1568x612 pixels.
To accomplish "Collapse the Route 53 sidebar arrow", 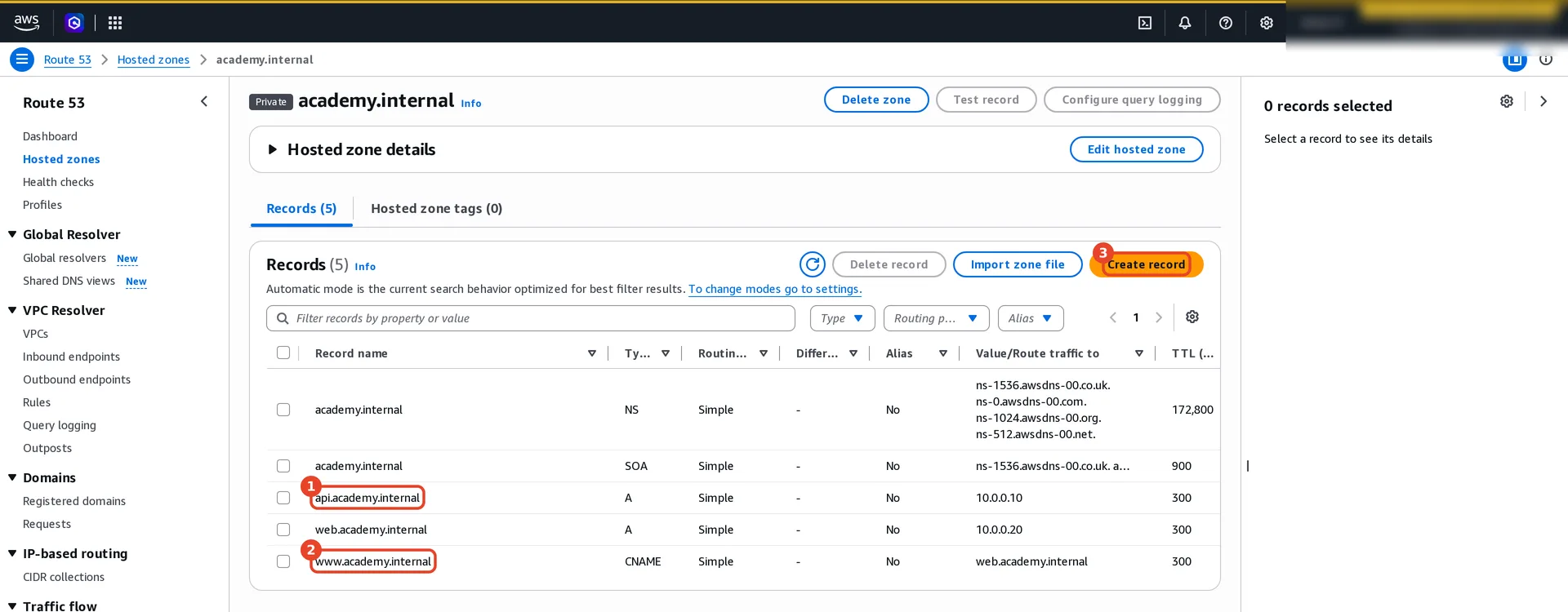I will [204, 101].
